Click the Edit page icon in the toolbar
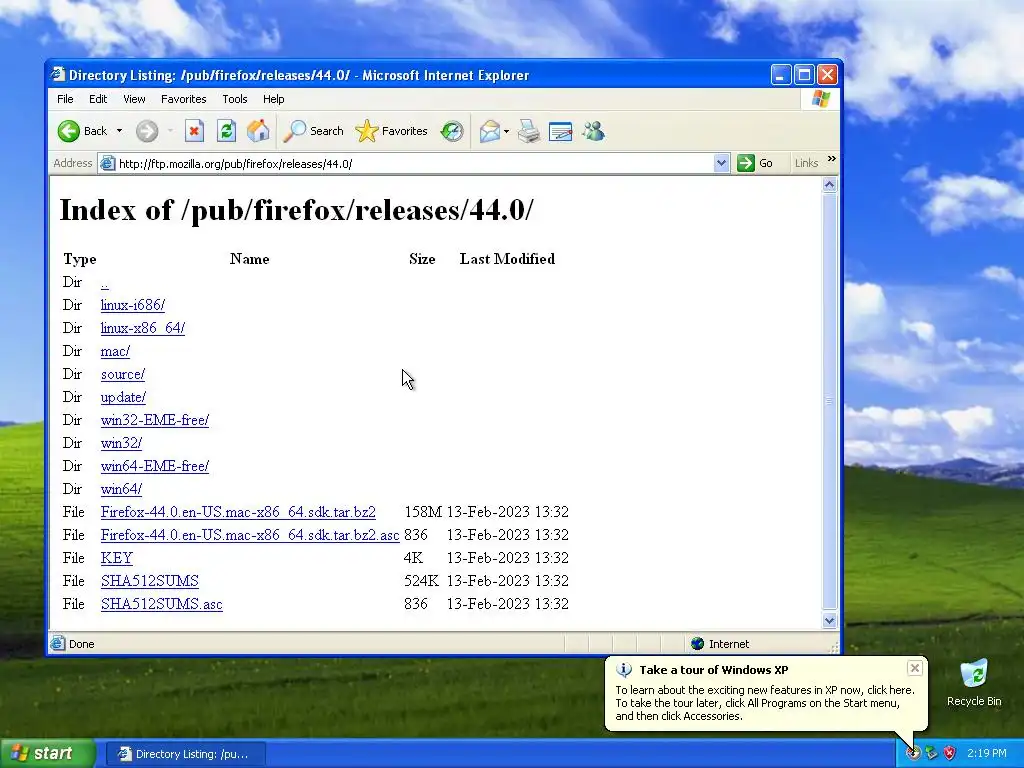1024x768 pixels. coord(560,131)
